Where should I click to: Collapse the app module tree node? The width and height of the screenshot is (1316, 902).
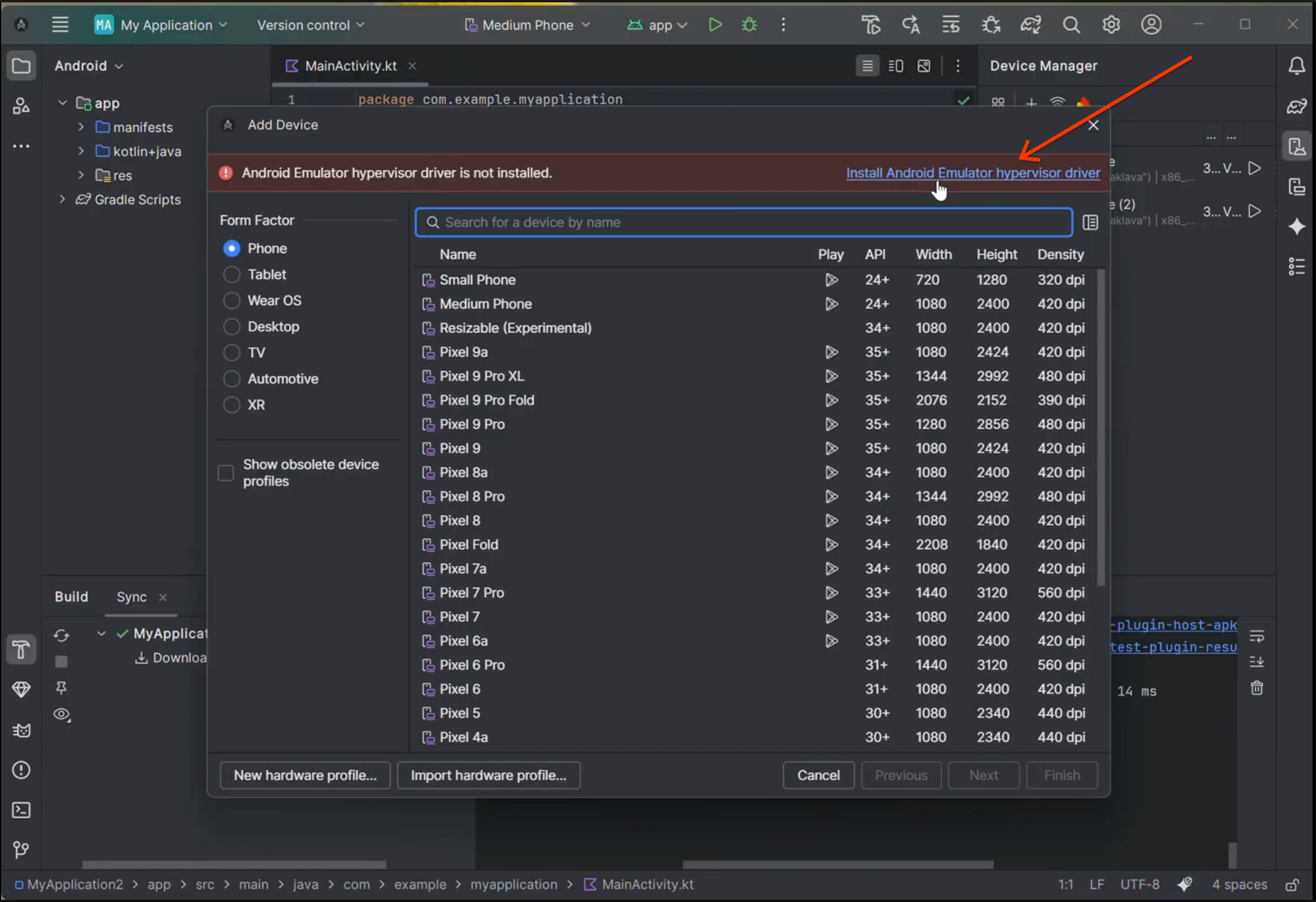coord(63,103)
